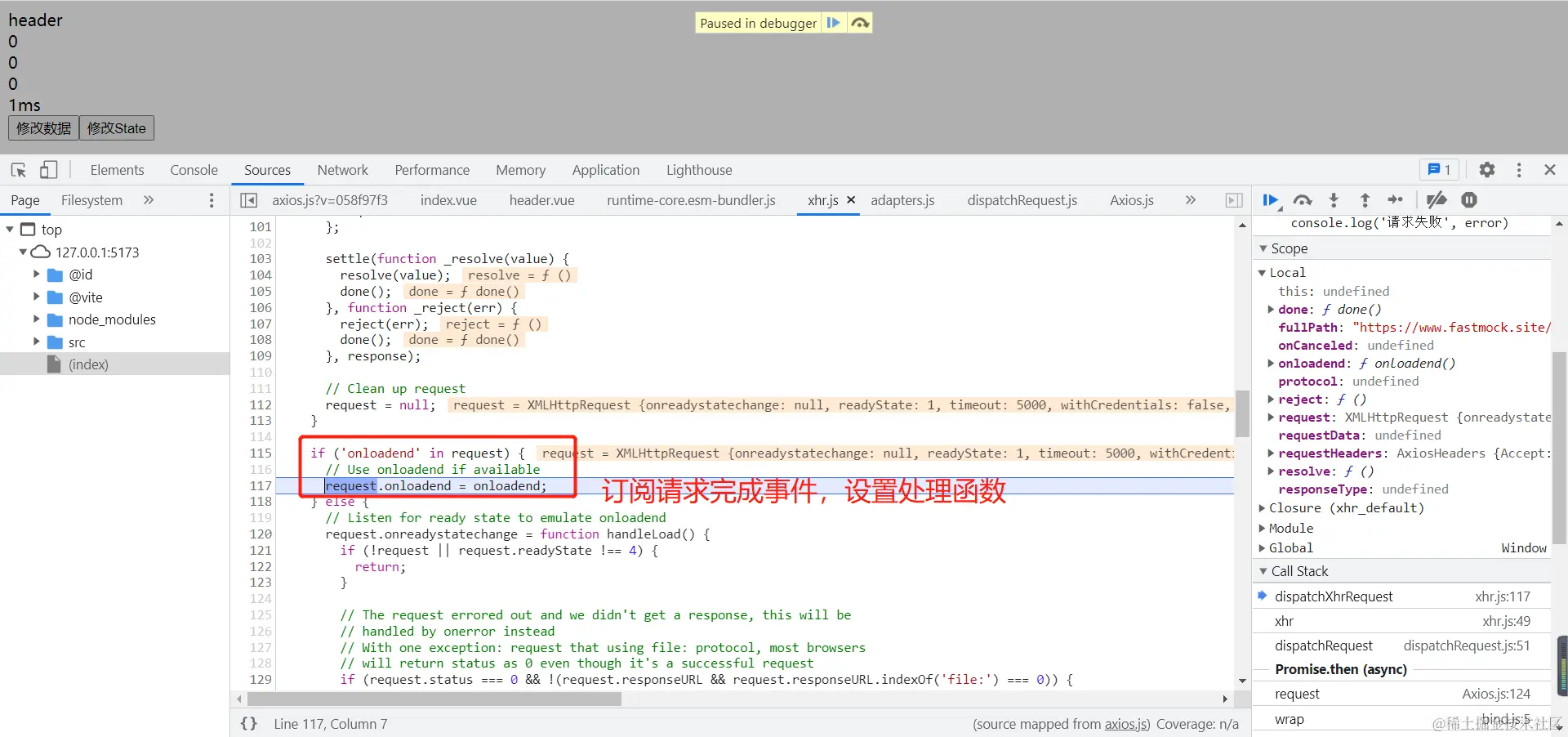Collapse the 127.0.0.1:5173 origin node
The width and height of the screenshot is (1568, 737).
pyautogui.click(x=23, y=252)
